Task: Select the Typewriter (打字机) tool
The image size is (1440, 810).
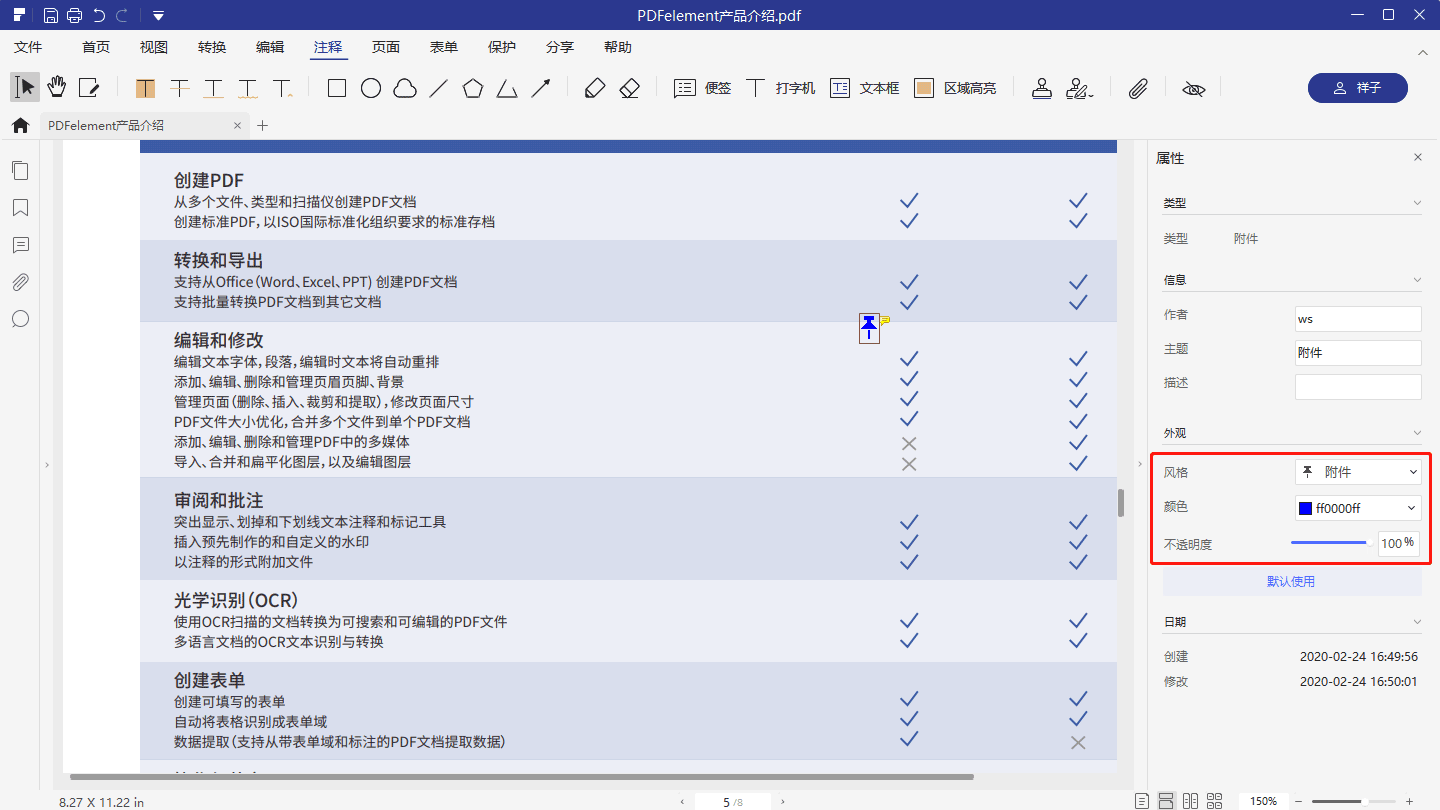Action: [780, 88]
